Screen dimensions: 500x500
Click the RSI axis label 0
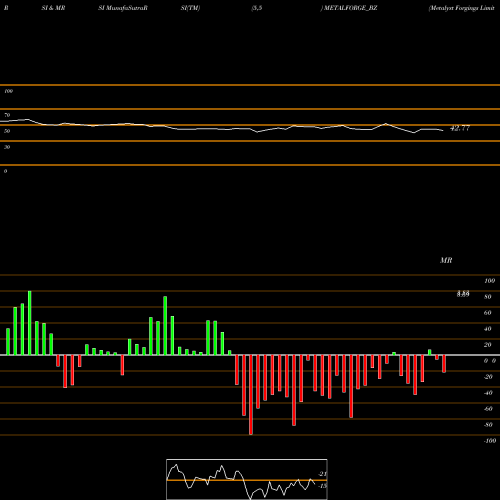(x=5, y=171)
